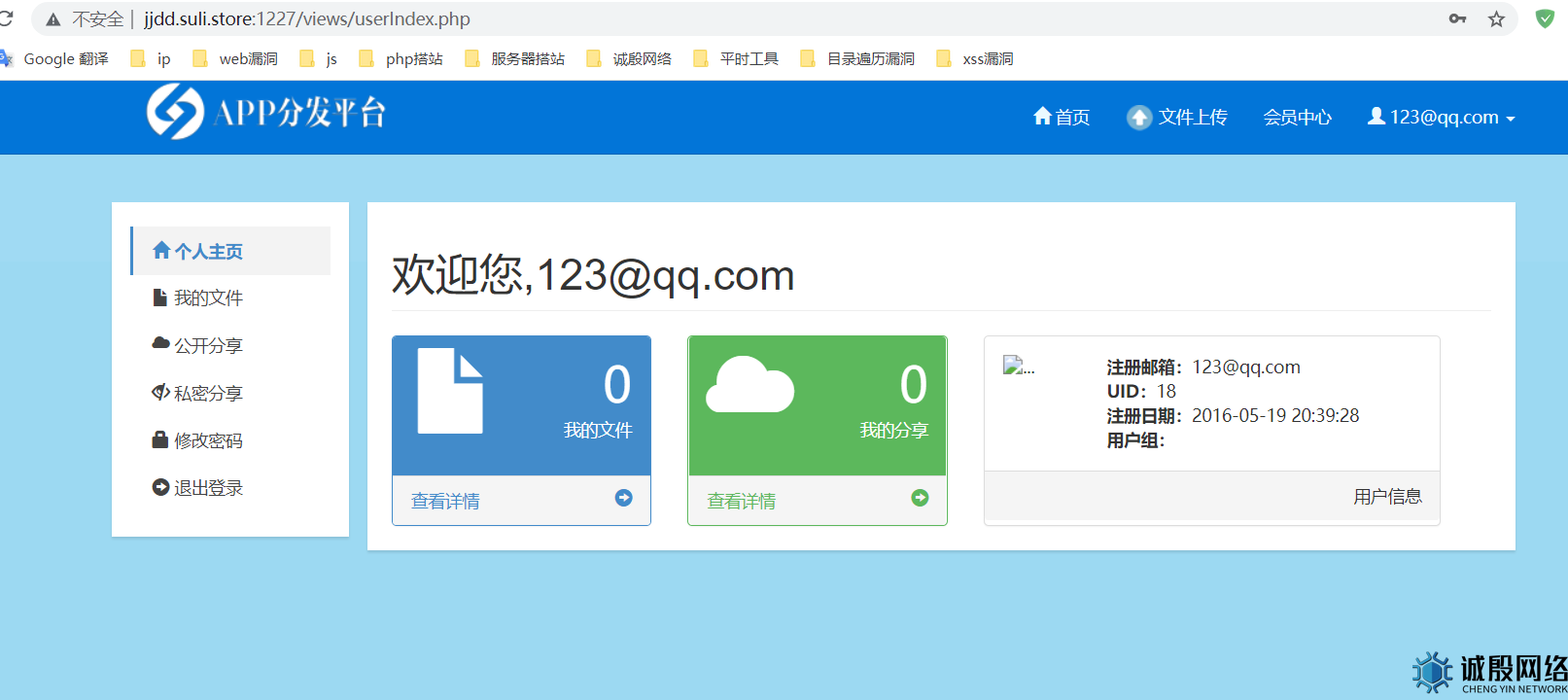Click the saved-password key icon in the address bar

click(x=1457, y=18)
